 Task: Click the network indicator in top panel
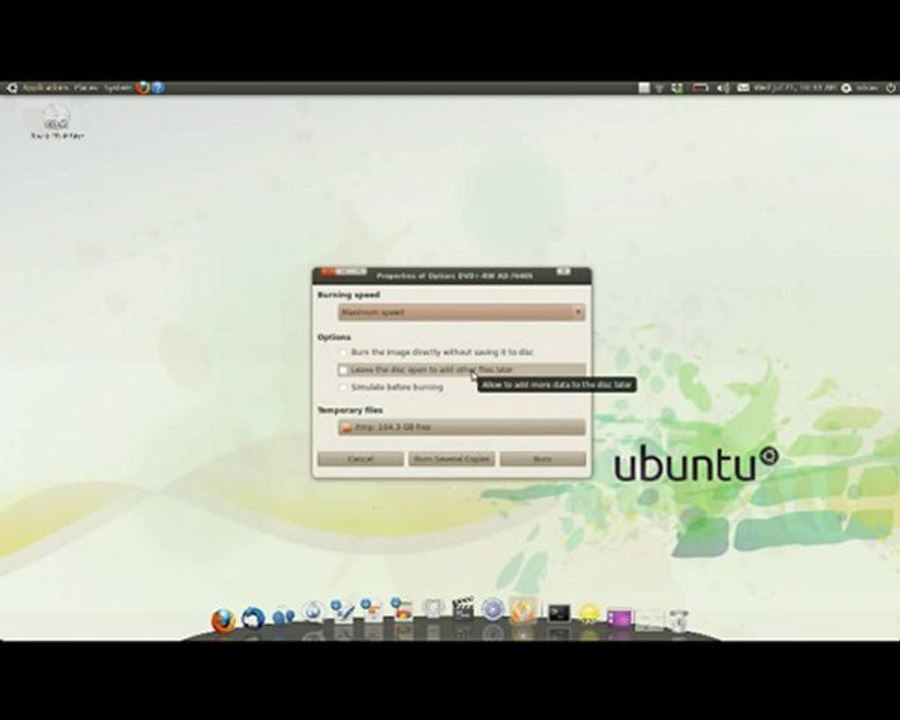pyautogui.click(x=660, y=88)
